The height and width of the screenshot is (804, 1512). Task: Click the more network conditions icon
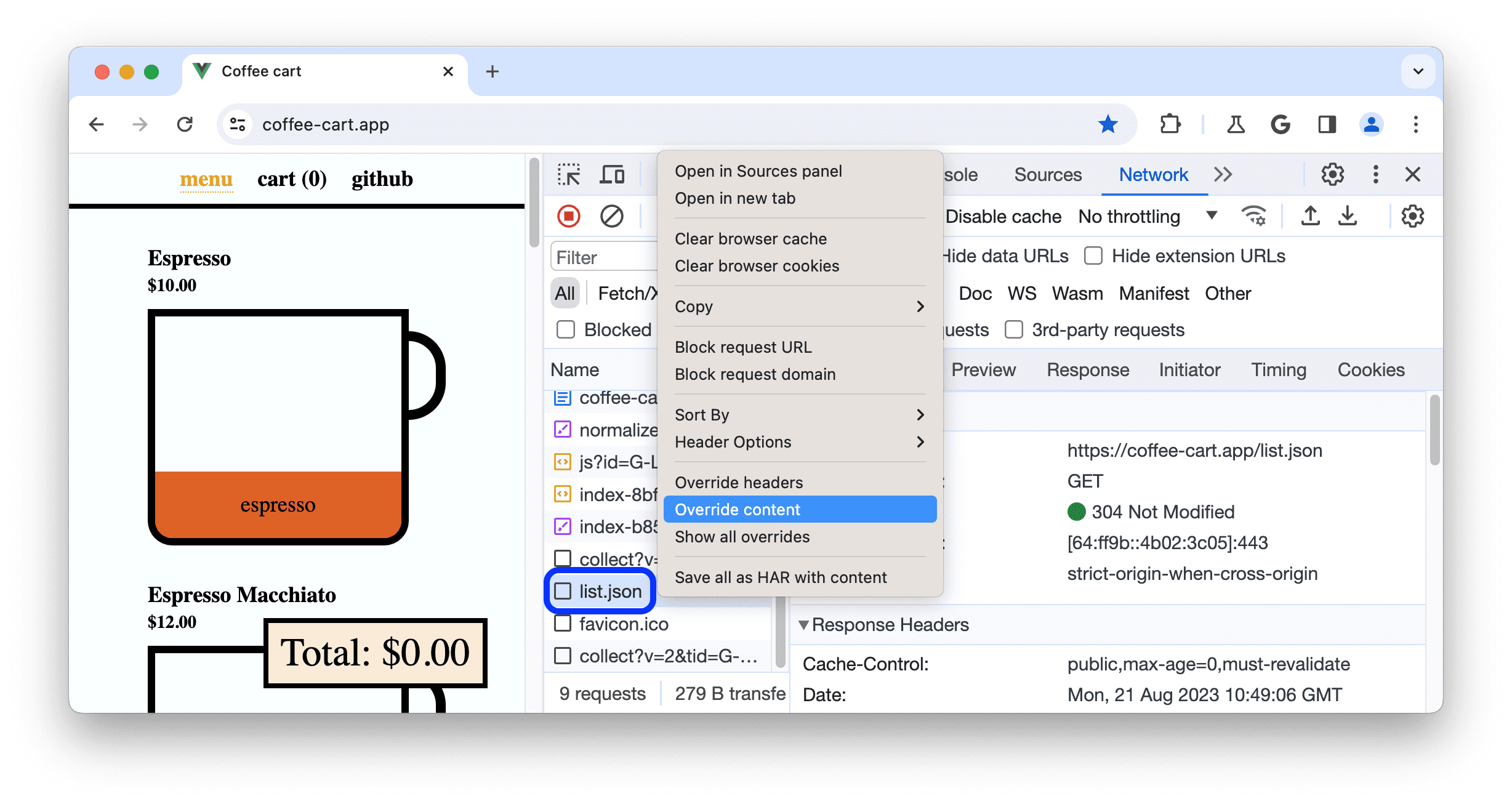pyautogui.click(x=1254, y=216)
